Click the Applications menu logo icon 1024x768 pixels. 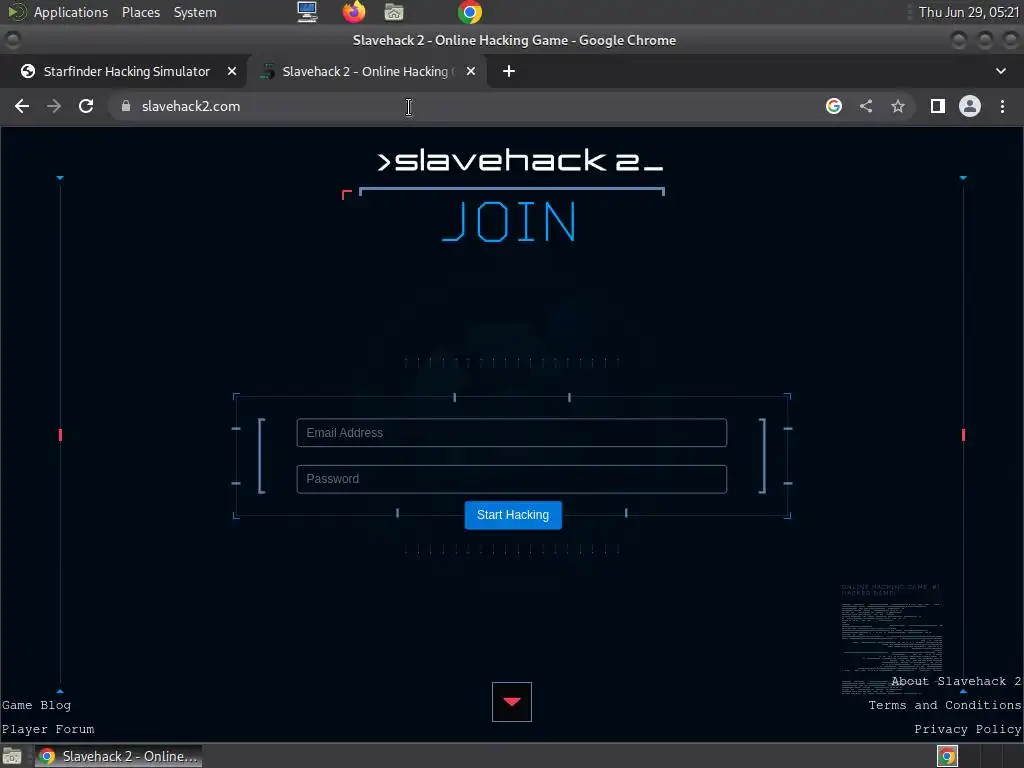coord(16,12)
